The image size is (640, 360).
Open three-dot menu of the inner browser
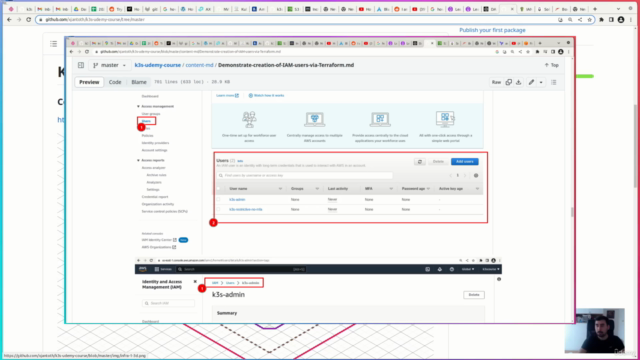pyautogui.click(x=568, y=52)
